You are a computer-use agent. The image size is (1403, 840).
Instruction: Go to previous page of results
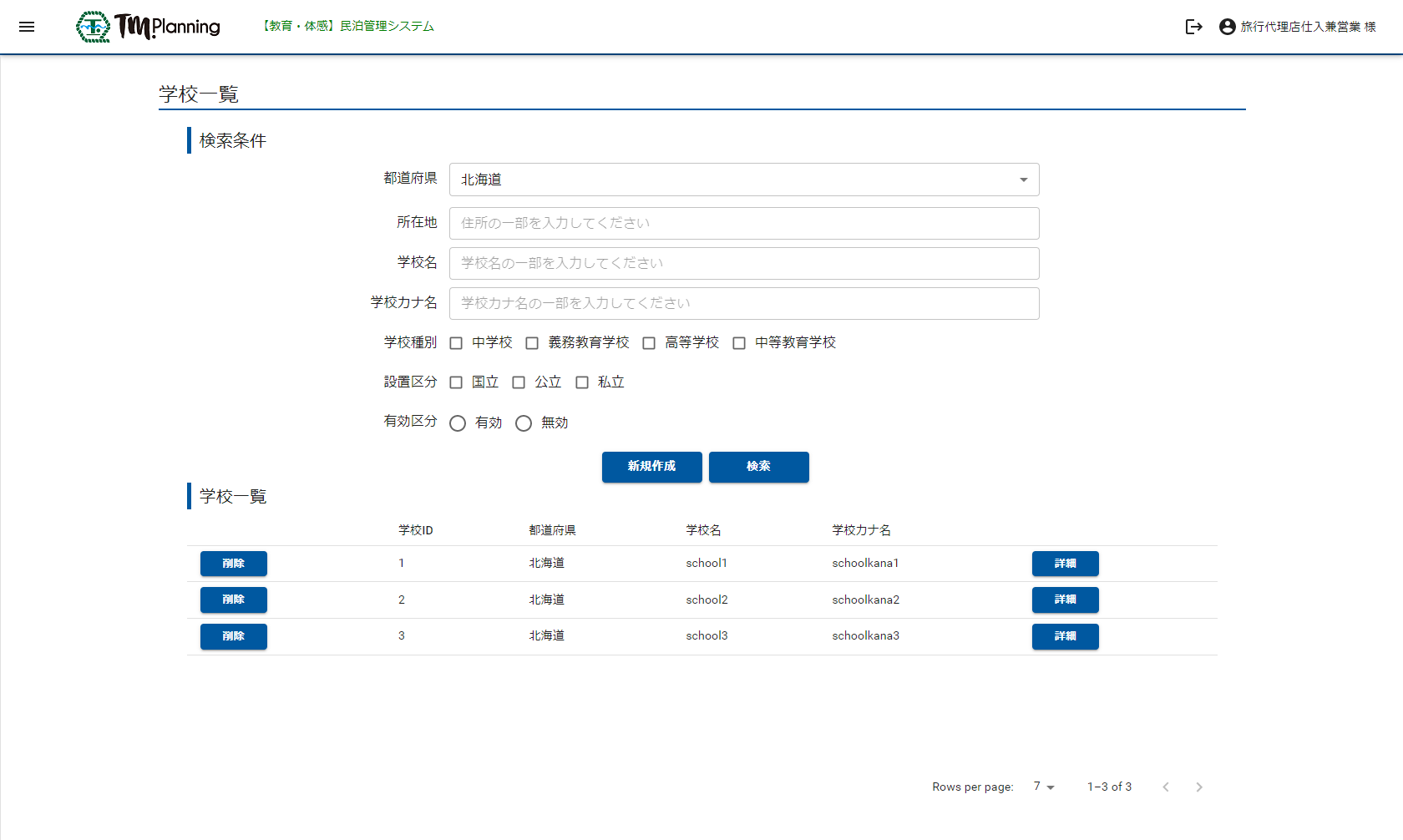point(1166,787)
